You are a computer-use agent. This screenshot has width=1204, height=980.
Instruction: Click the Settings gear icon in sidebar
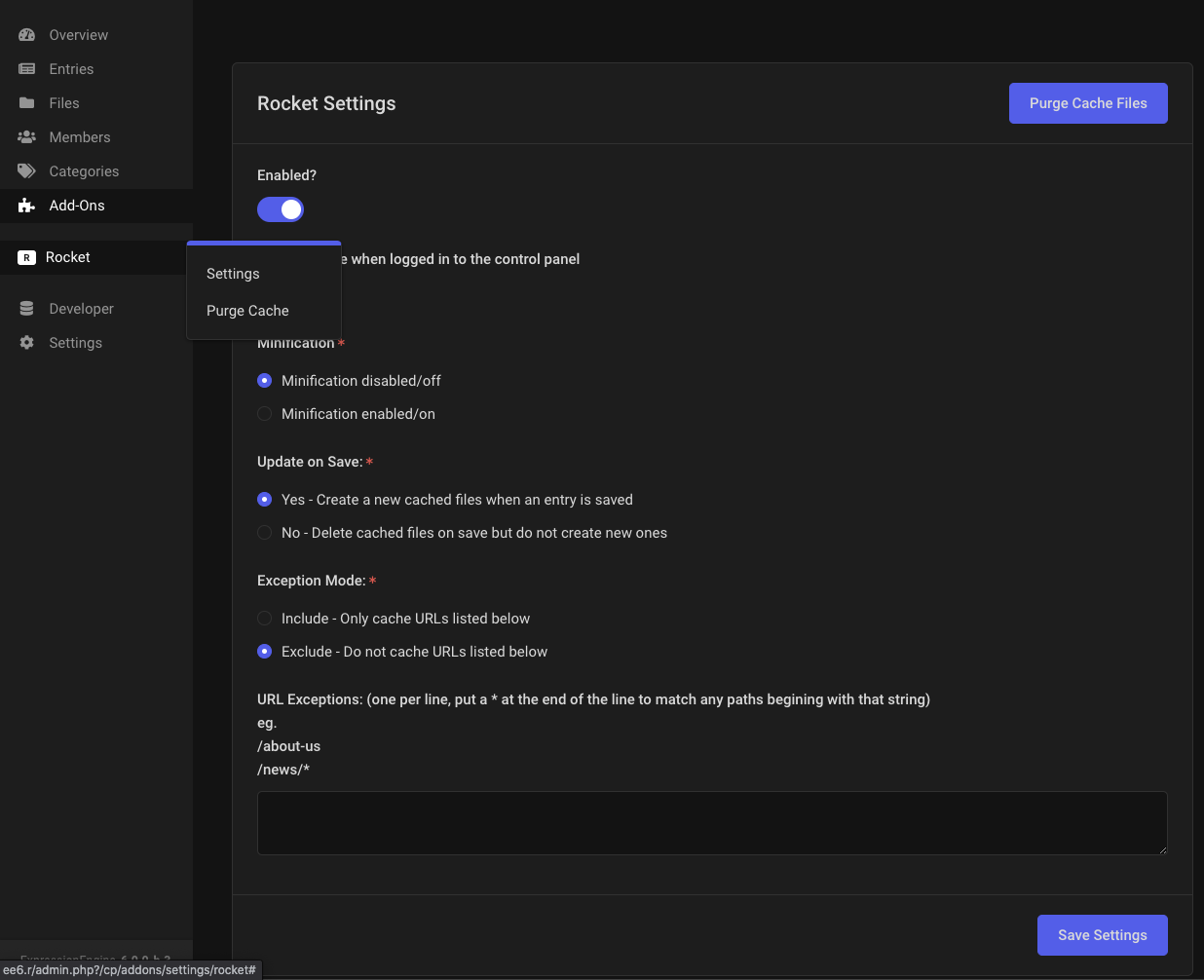pos(27,343)
